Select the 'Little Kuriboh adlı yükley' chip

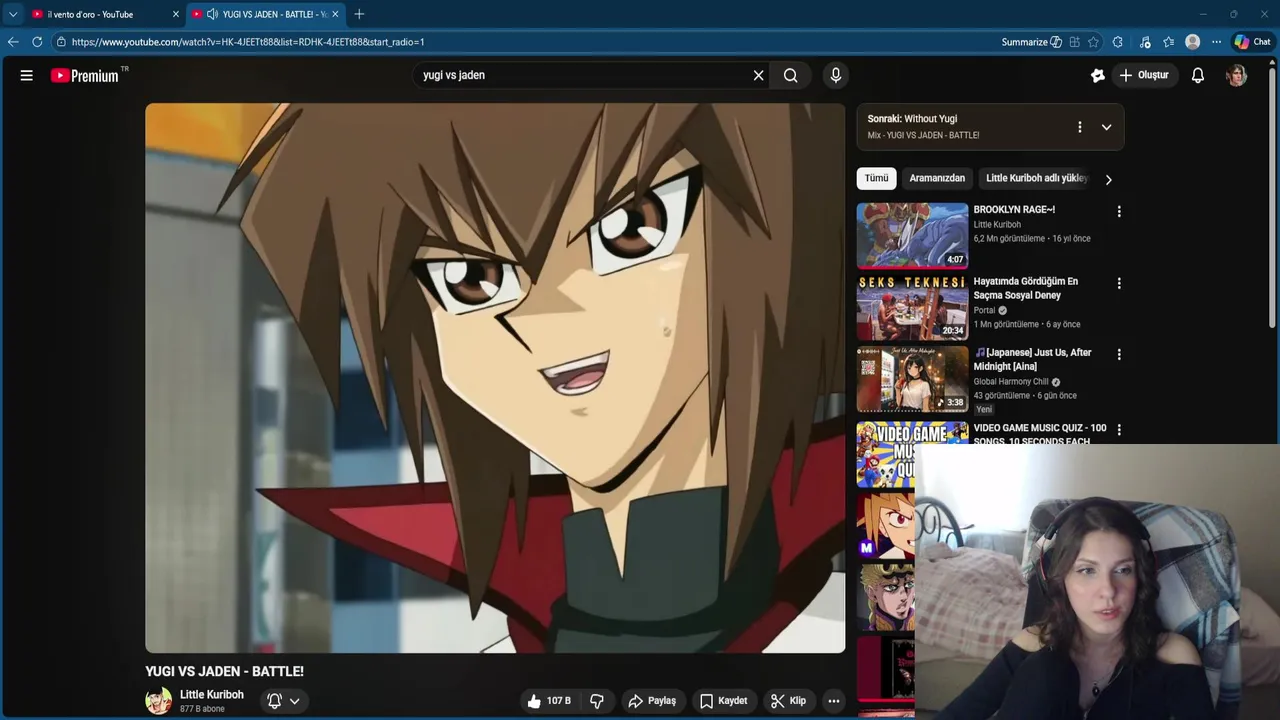(x=1036, y=178)
